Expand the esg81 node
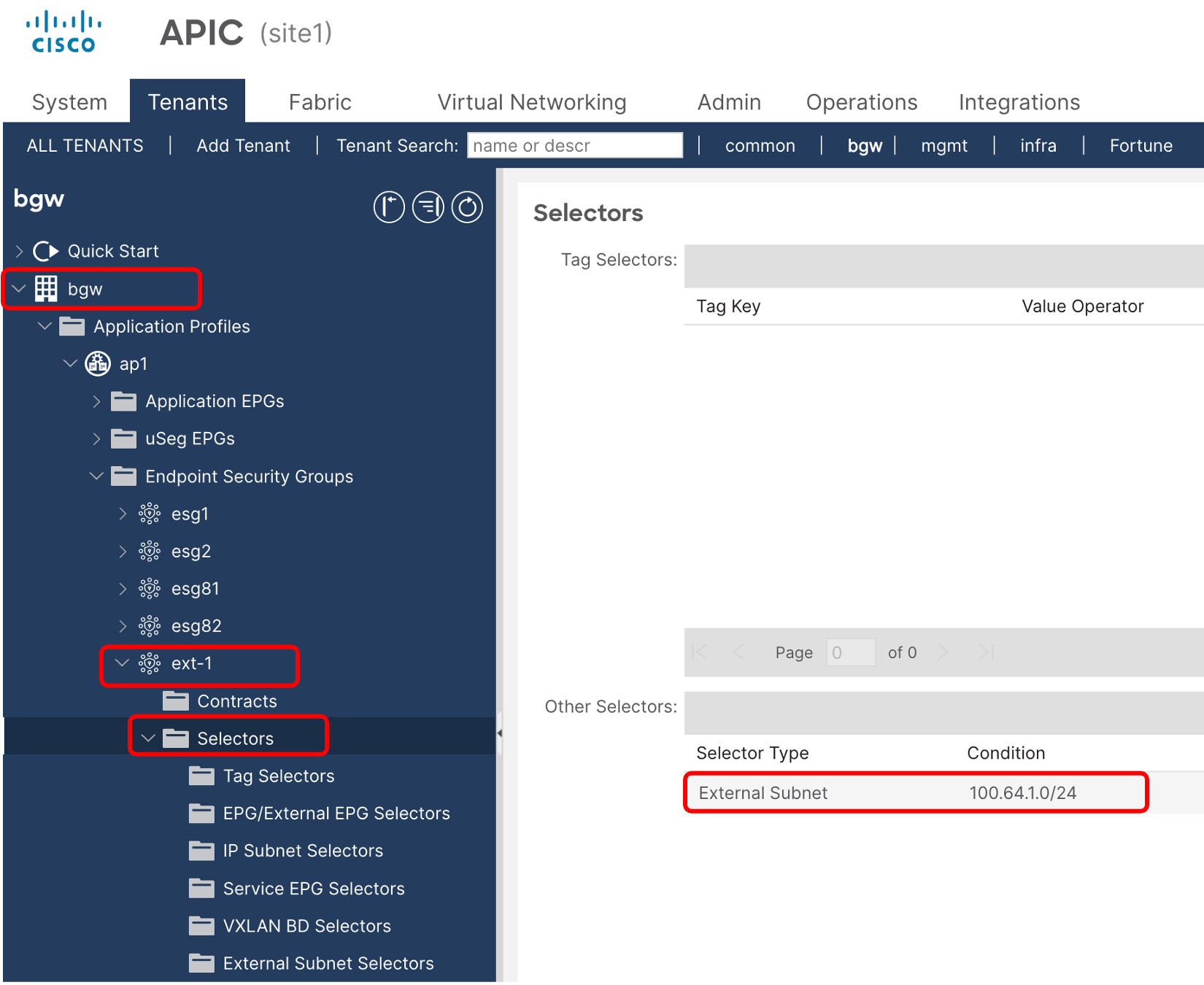1204x985 pixels. 123,588
